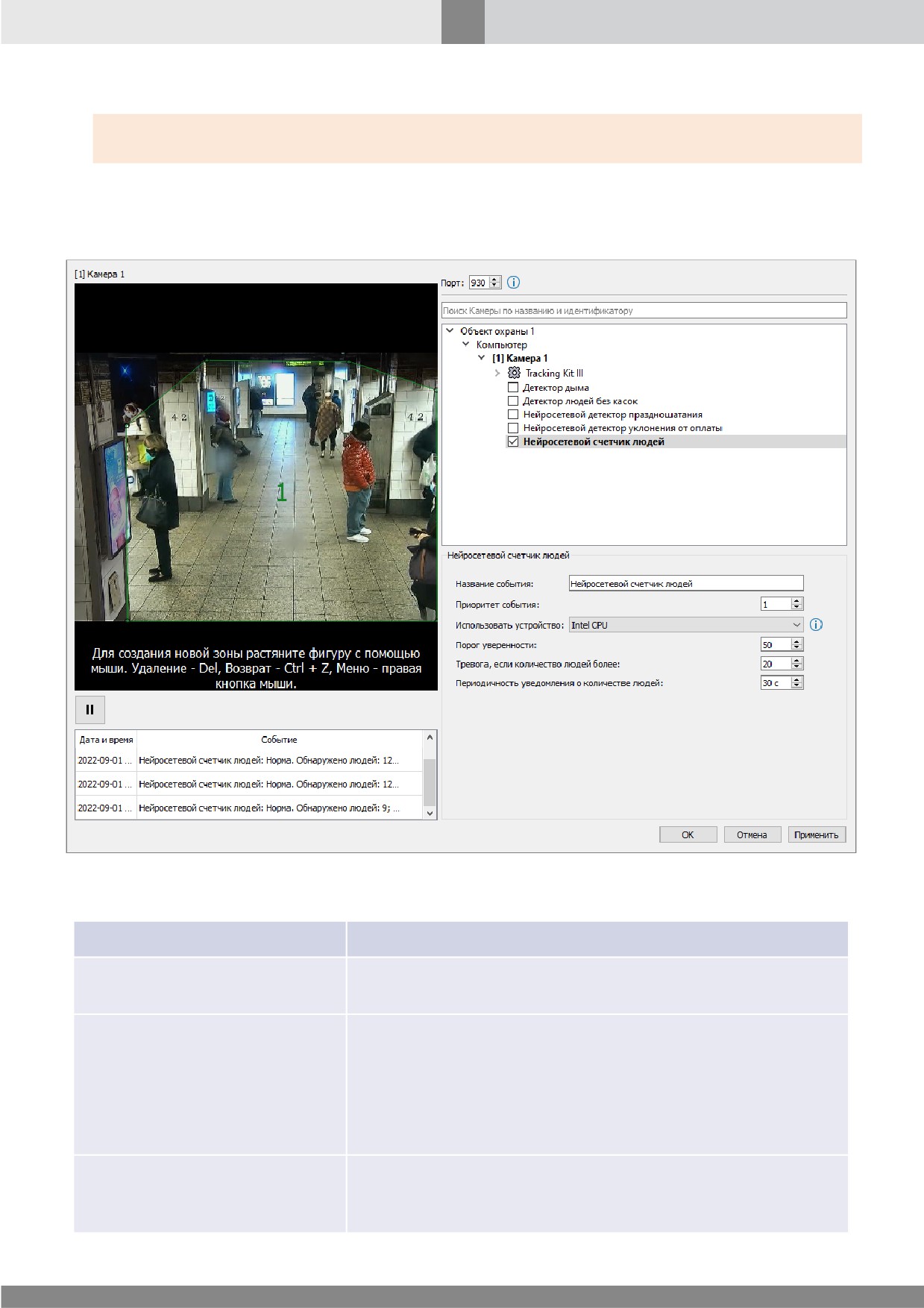Click the Событие column header

[x=280, y=740]
